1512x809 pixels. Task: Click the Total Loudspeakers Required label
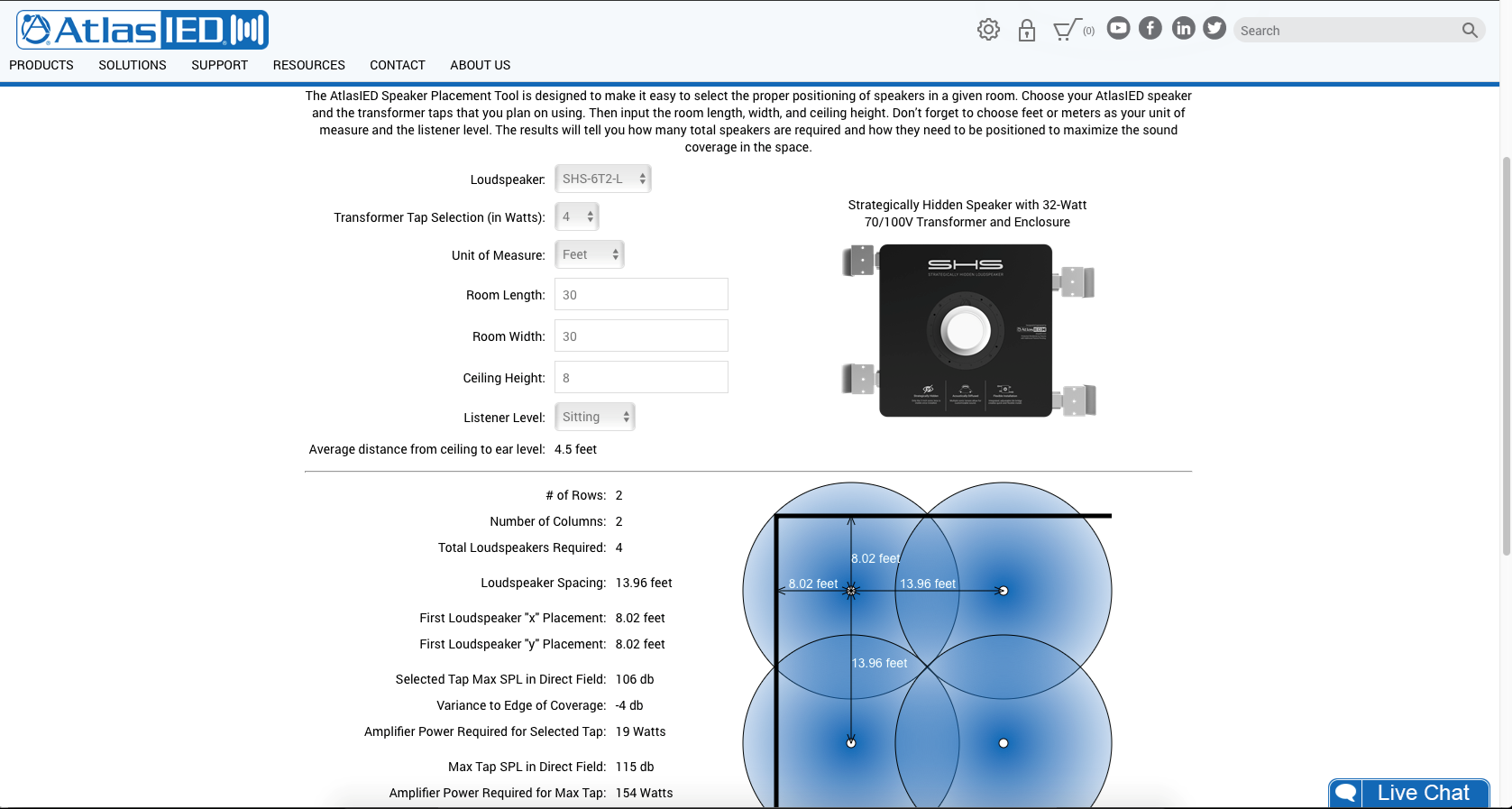(x=522, y=547)
